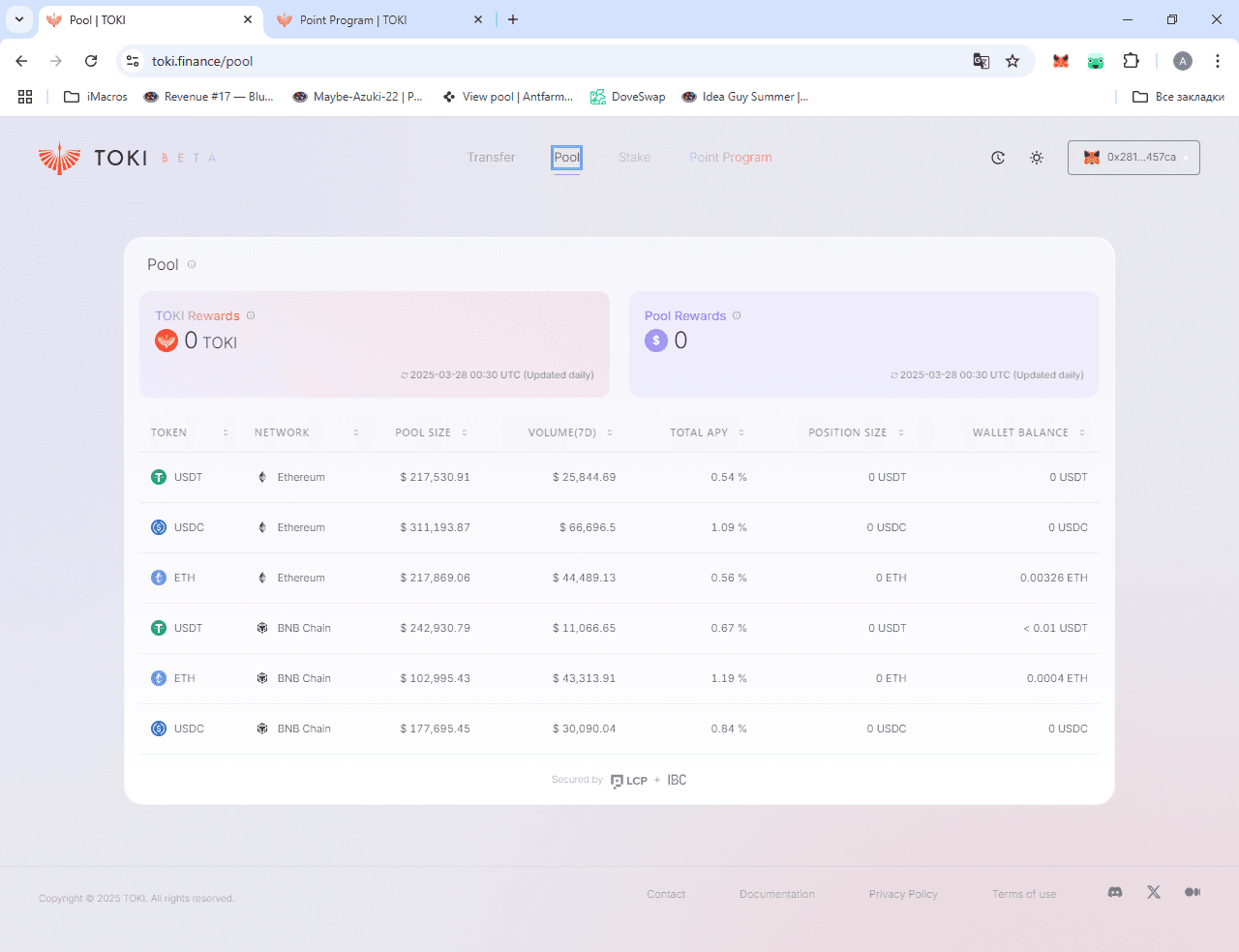Open the Documentation footer link

(777, 894)
